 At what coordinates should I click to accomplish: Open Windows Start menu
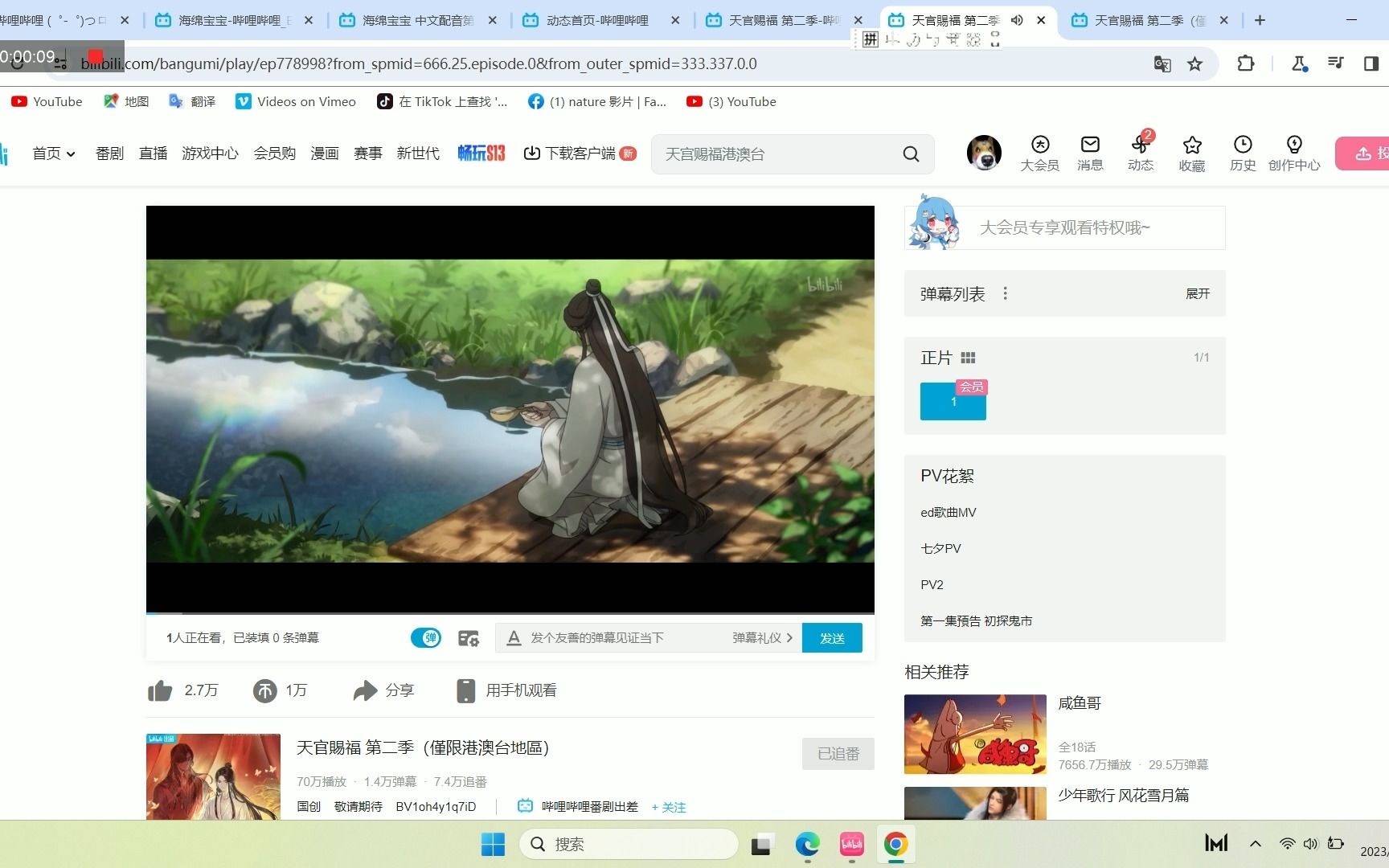pyautogui.click(x=493, y=844)
